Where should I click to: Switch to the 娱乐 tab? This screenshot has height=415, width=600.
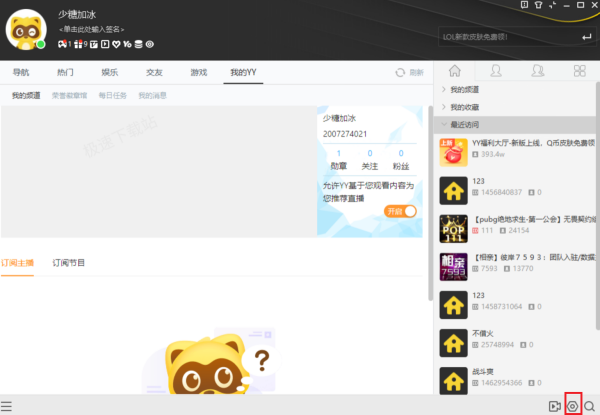click(x=110, y=72)
